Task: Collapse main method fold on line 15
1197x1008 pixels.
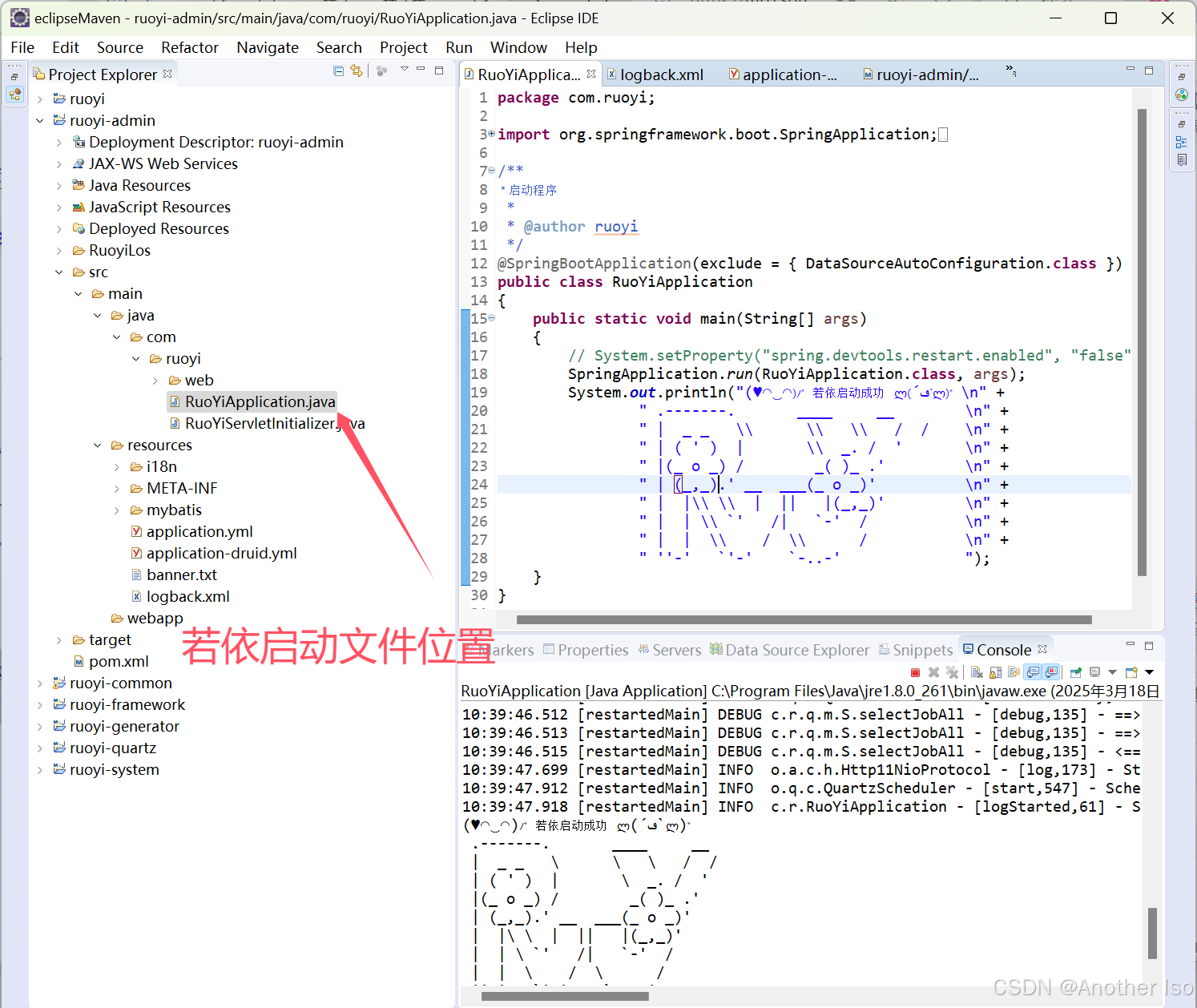Action: (x=491, y=318)
